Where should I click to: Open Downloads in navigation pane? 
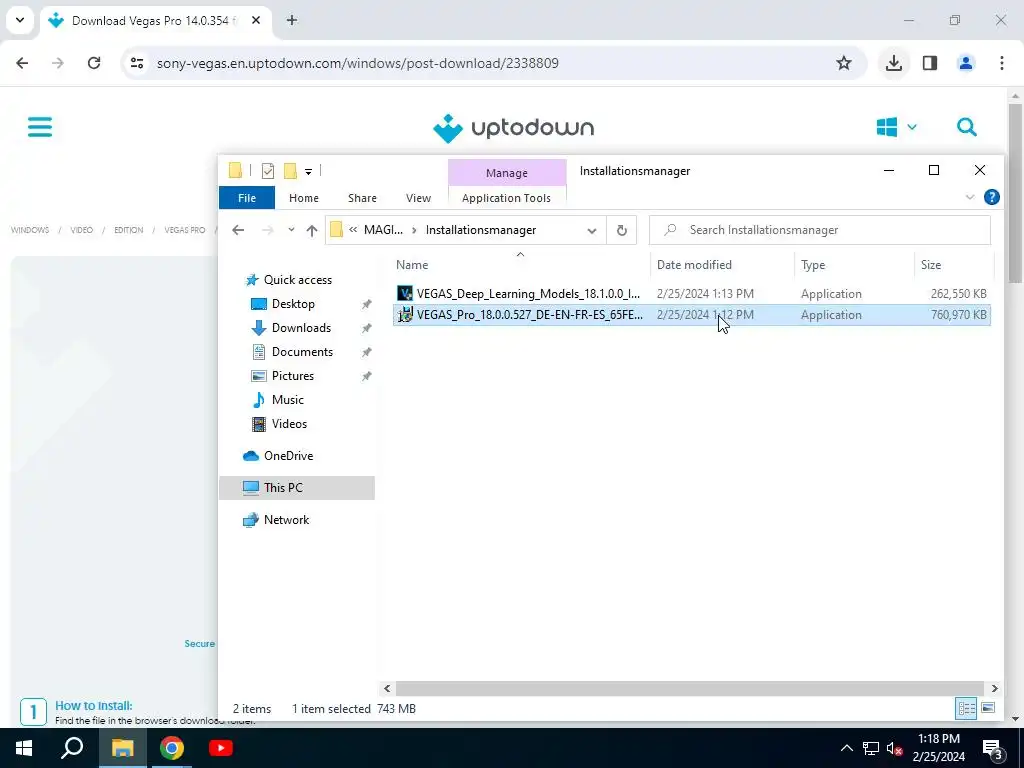[301, 328]
